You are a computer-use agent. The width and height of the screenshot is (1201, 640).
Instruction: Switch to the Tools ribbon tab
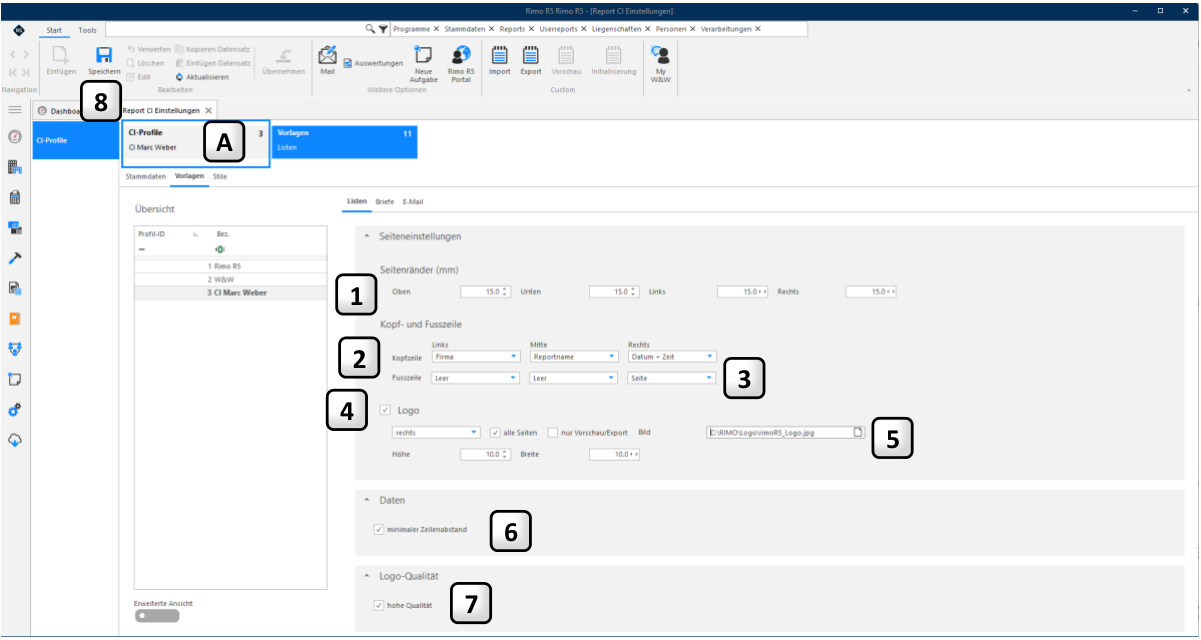(x=88, y=30)
